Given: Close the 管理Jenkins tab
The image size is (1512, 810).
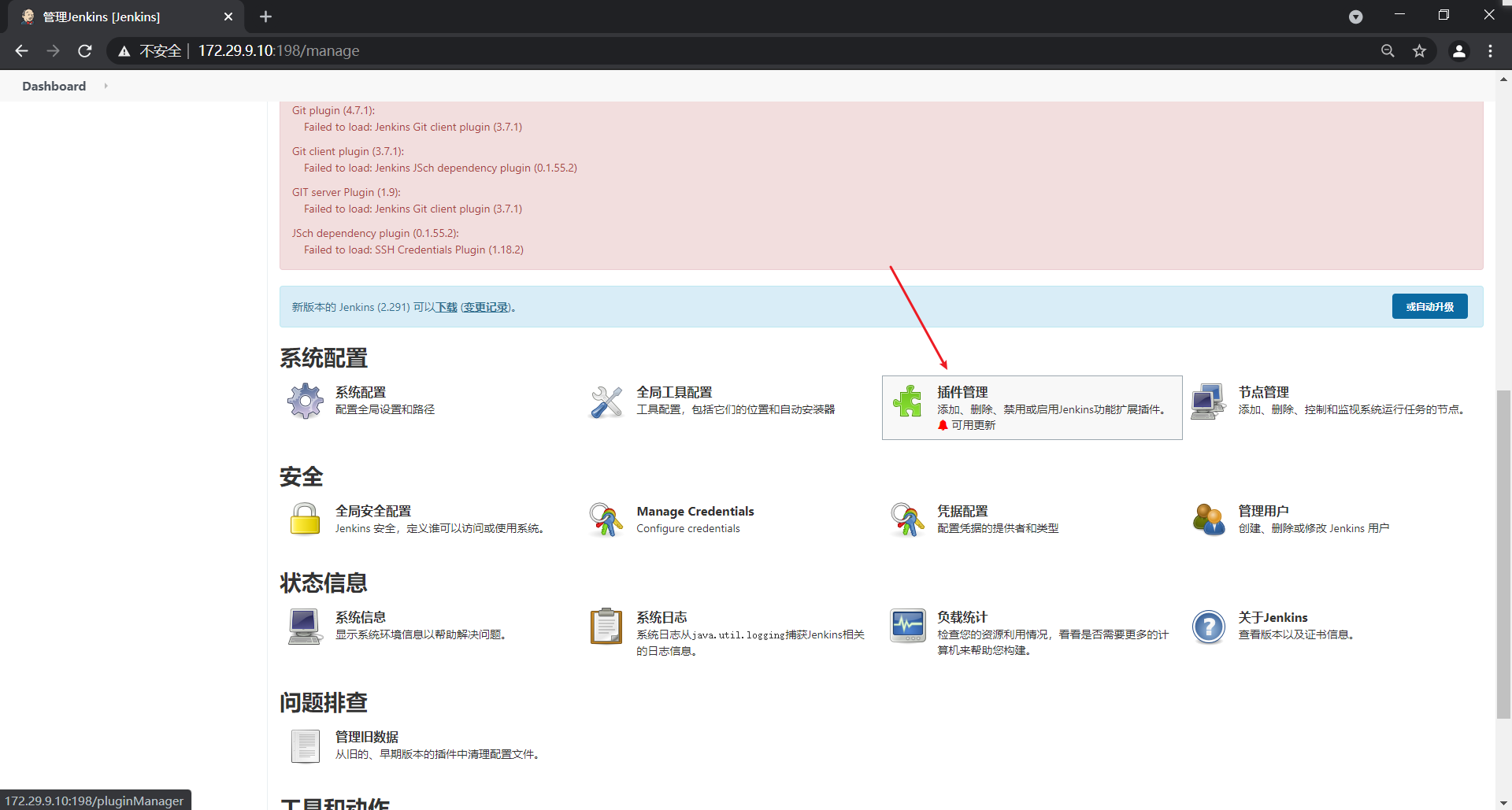Looking at the screenshot, I should (x=228, y=17).
